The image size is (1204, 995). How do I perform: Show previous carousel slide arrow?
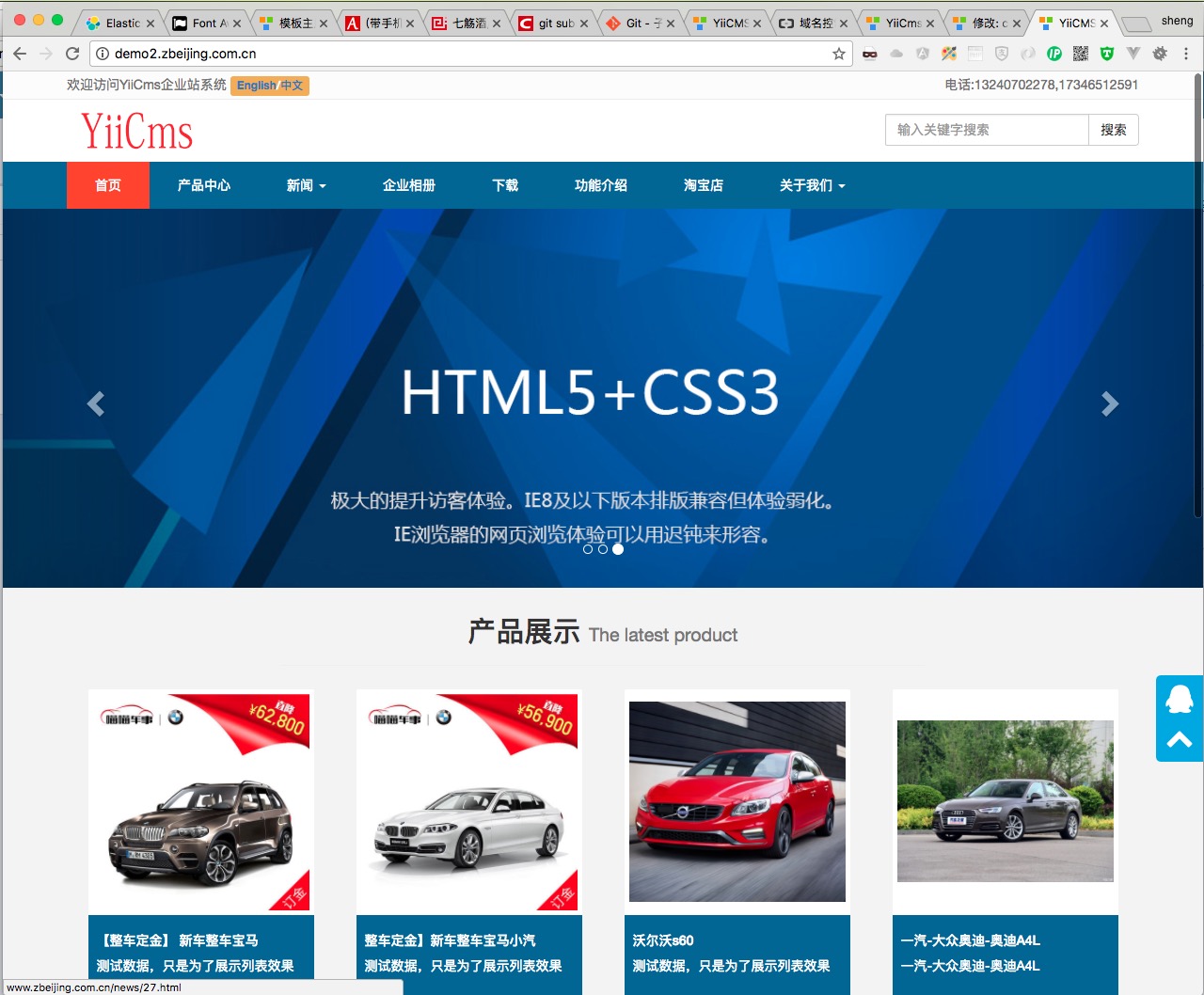pos(95,404)
